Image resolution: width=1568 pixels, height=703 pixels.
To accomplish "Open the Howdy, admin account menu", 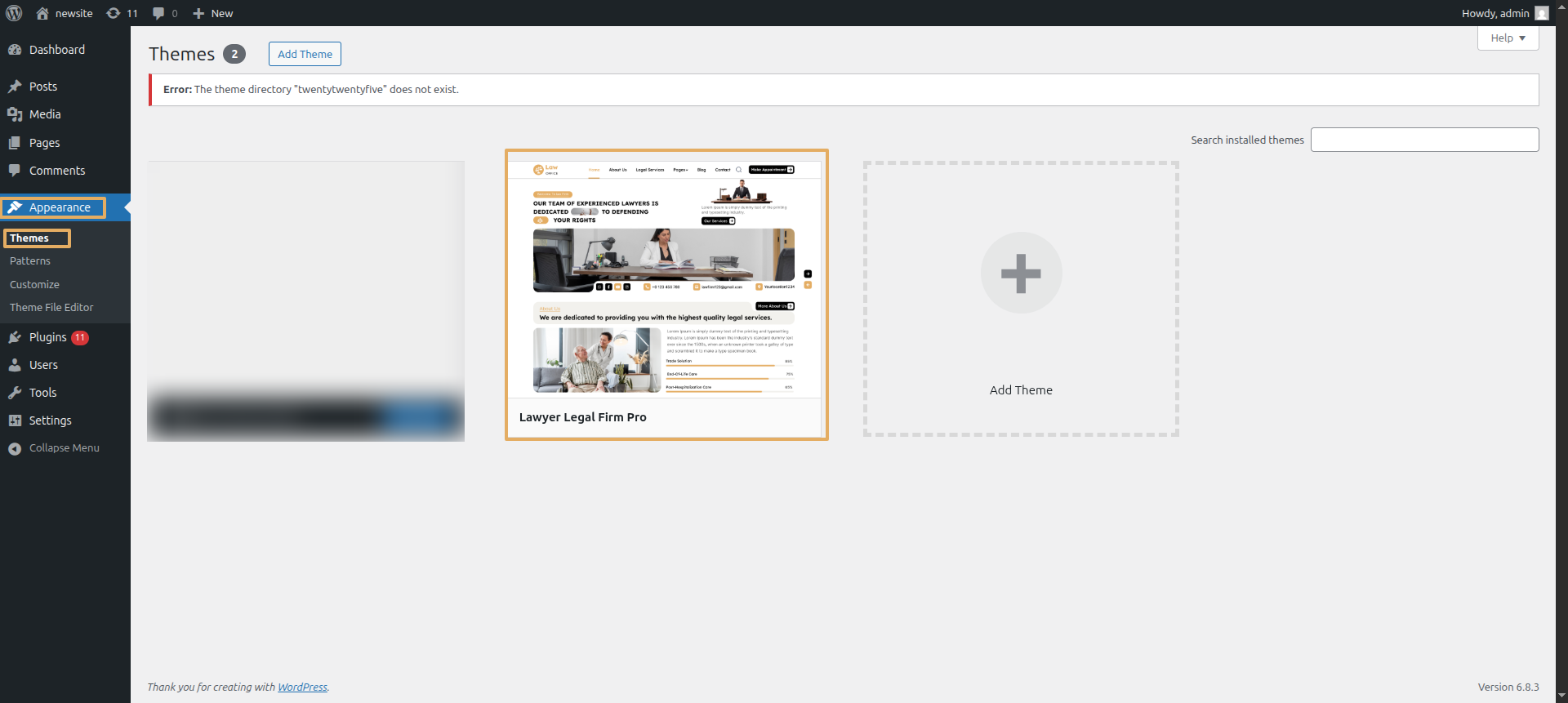I will 1494,13.
